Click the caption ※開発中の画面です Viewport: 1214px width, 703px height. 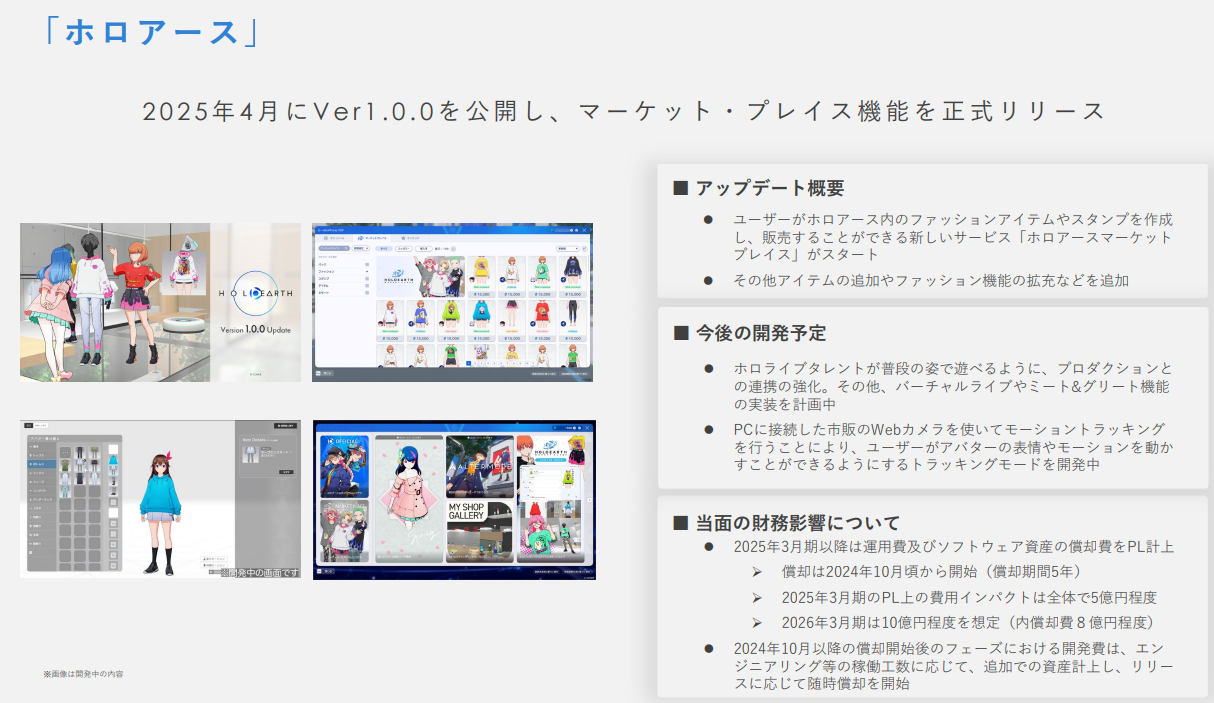pos(259,572)
